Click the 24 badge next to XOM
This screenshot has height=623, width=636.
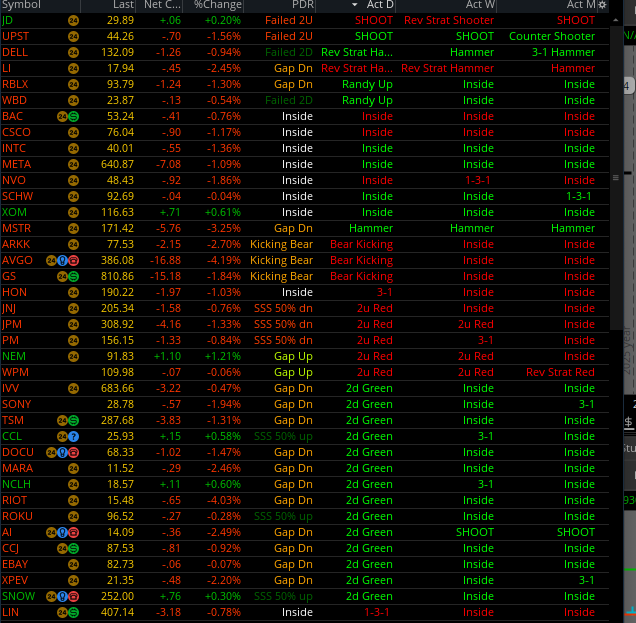point(73,213)
